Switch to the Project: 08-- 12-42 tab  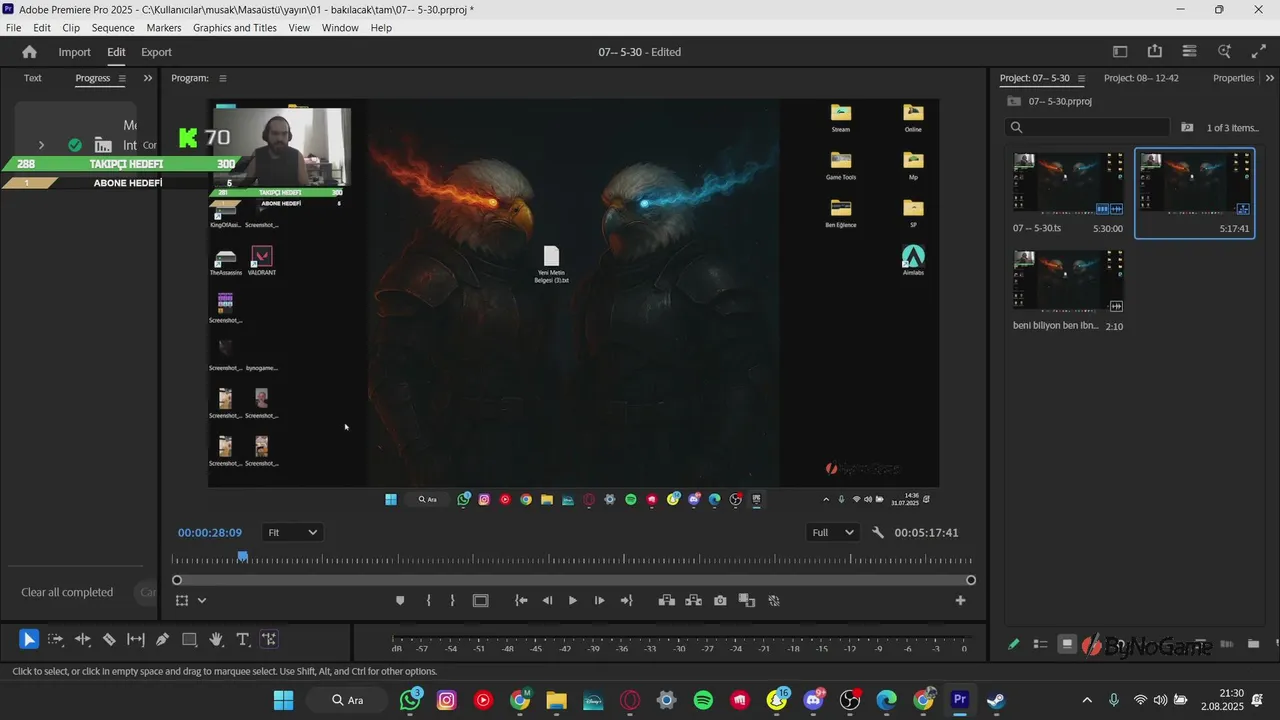pos(1141,78)
